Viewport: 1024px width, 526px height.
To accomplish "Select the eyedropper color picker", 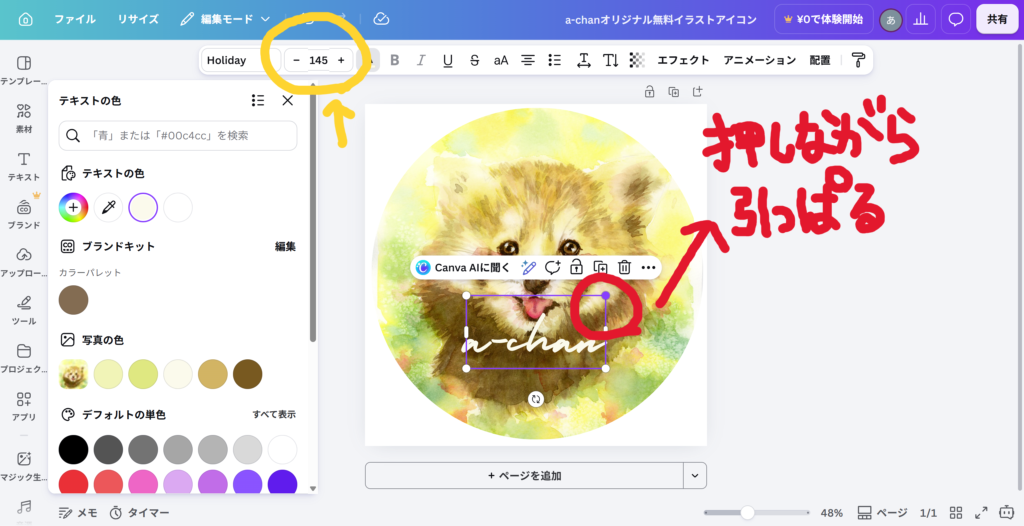I will tap(108, 207).
